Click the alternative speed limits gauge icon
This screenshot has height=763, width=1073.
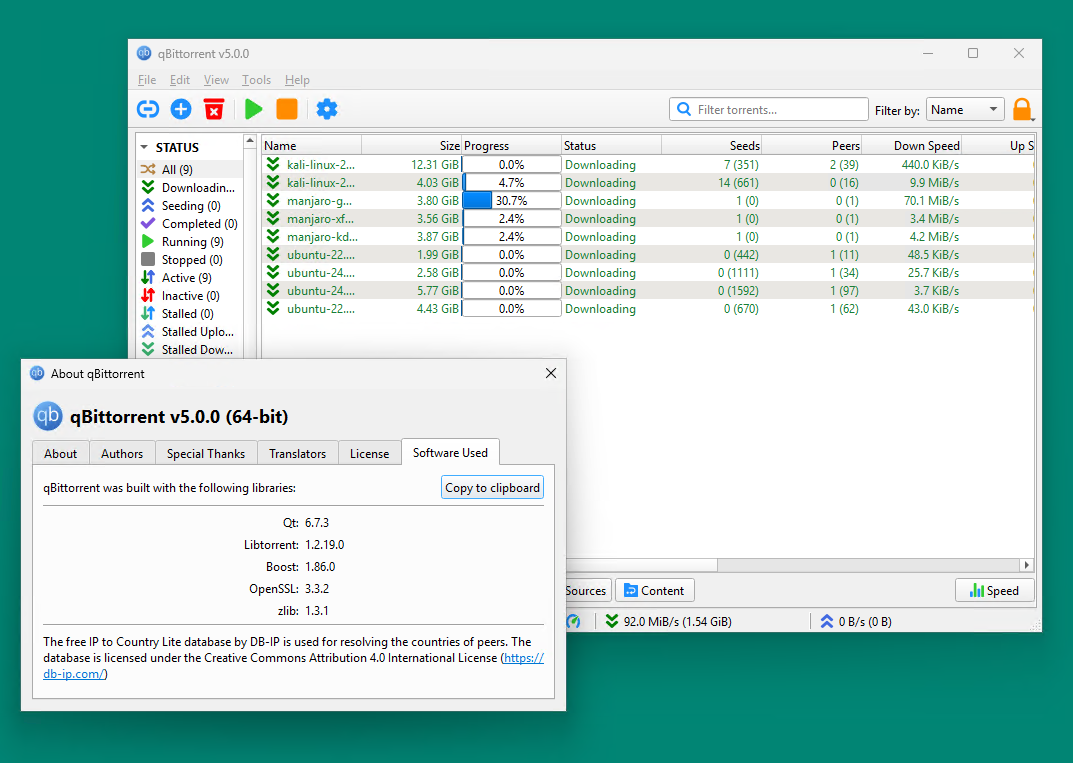click(573, 621)
